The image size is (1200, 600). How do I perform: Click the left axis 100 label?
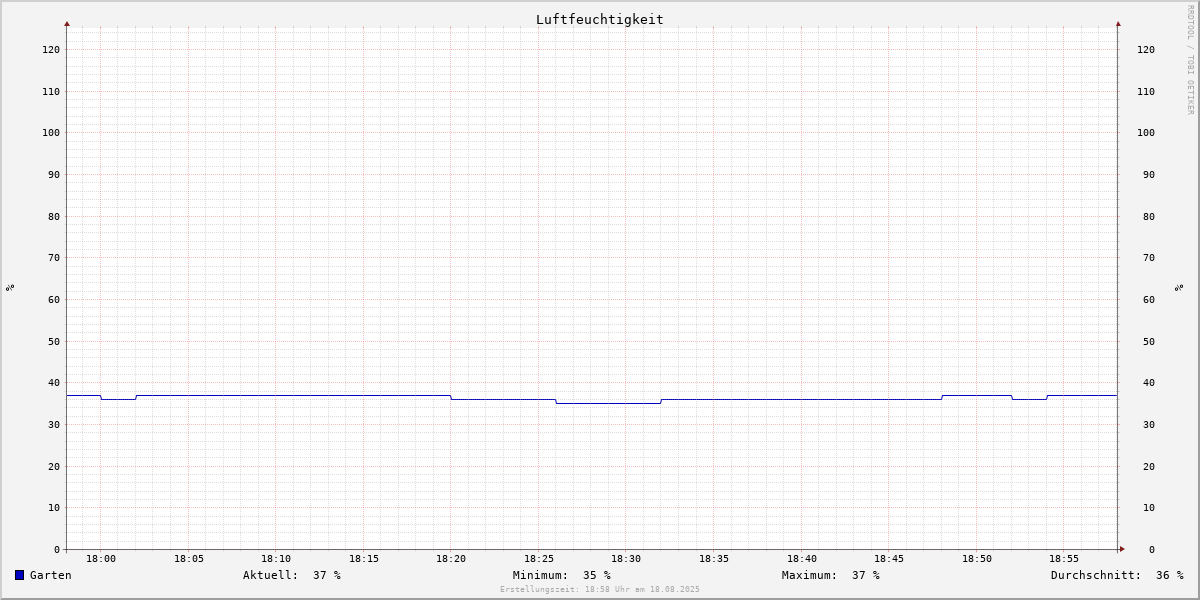click(x=51, y=132)
